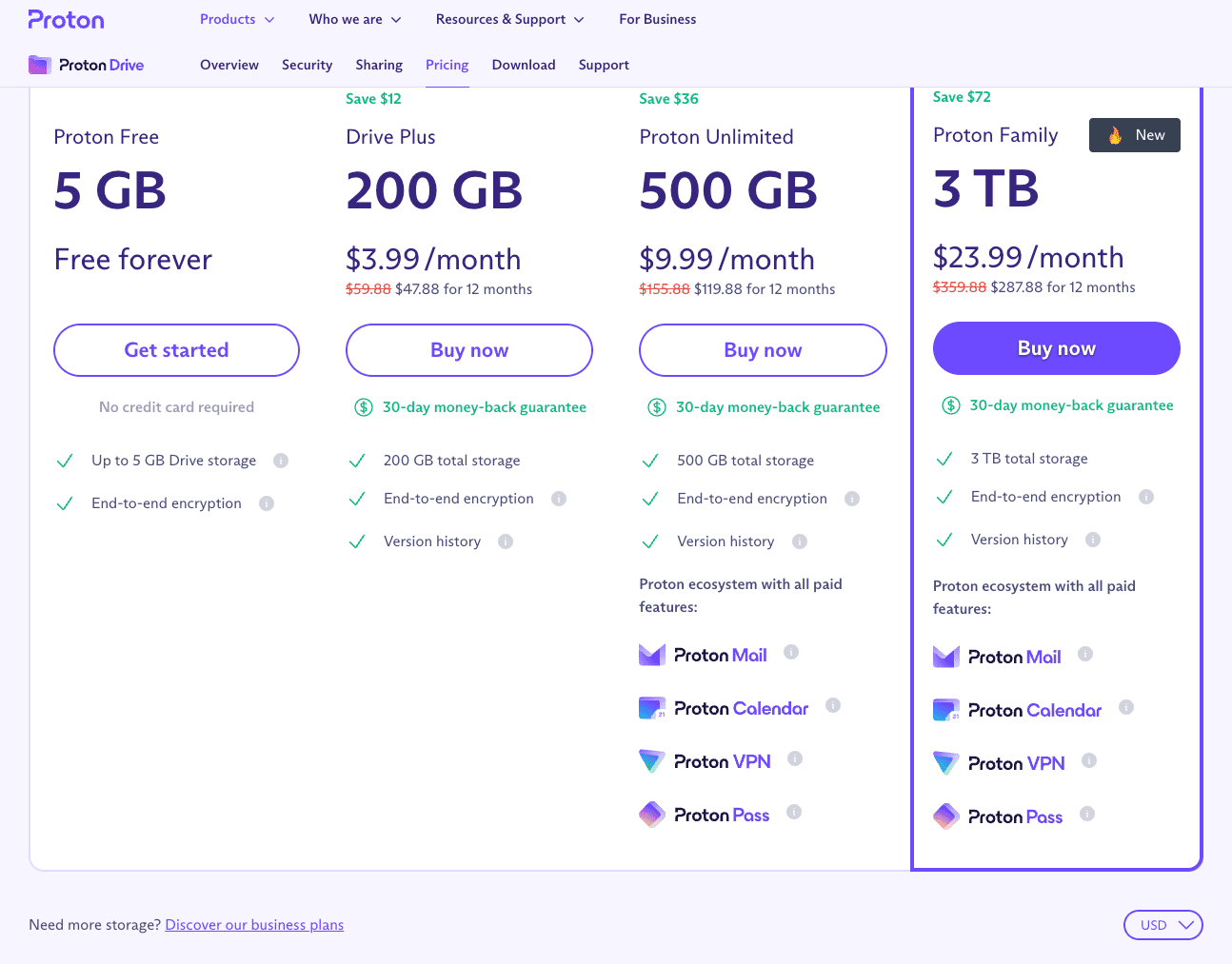Open info icon beside Proton Calendar in Family

pos(1126,707)
